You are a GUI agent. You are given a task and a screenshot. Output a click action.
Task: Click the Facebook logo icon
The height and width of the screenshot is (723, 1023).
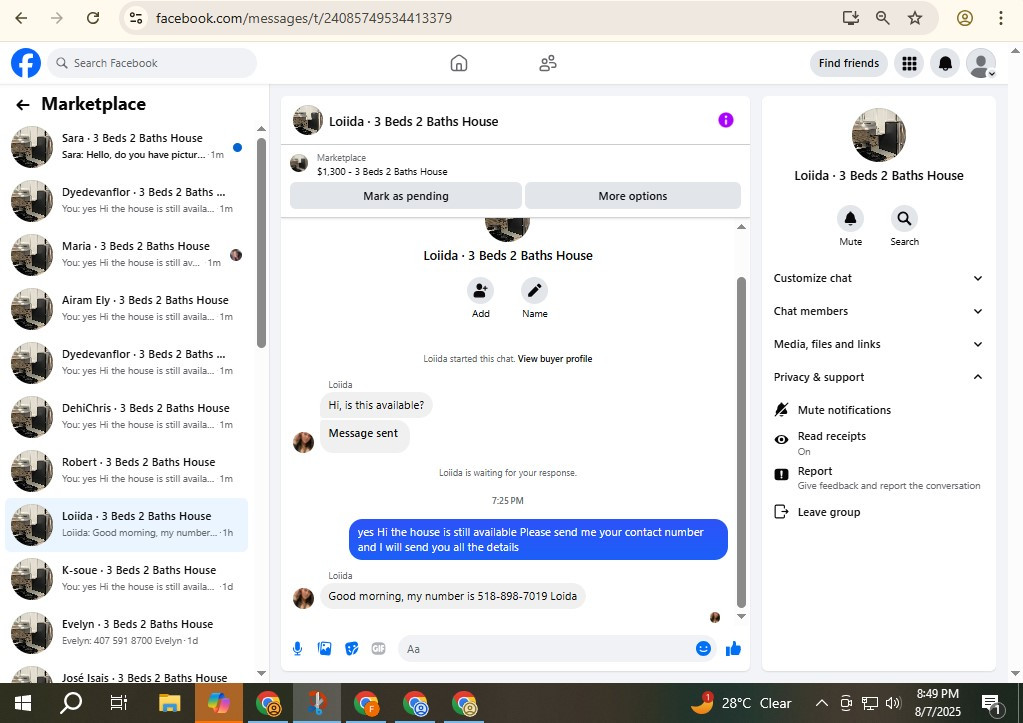(26, 63)
